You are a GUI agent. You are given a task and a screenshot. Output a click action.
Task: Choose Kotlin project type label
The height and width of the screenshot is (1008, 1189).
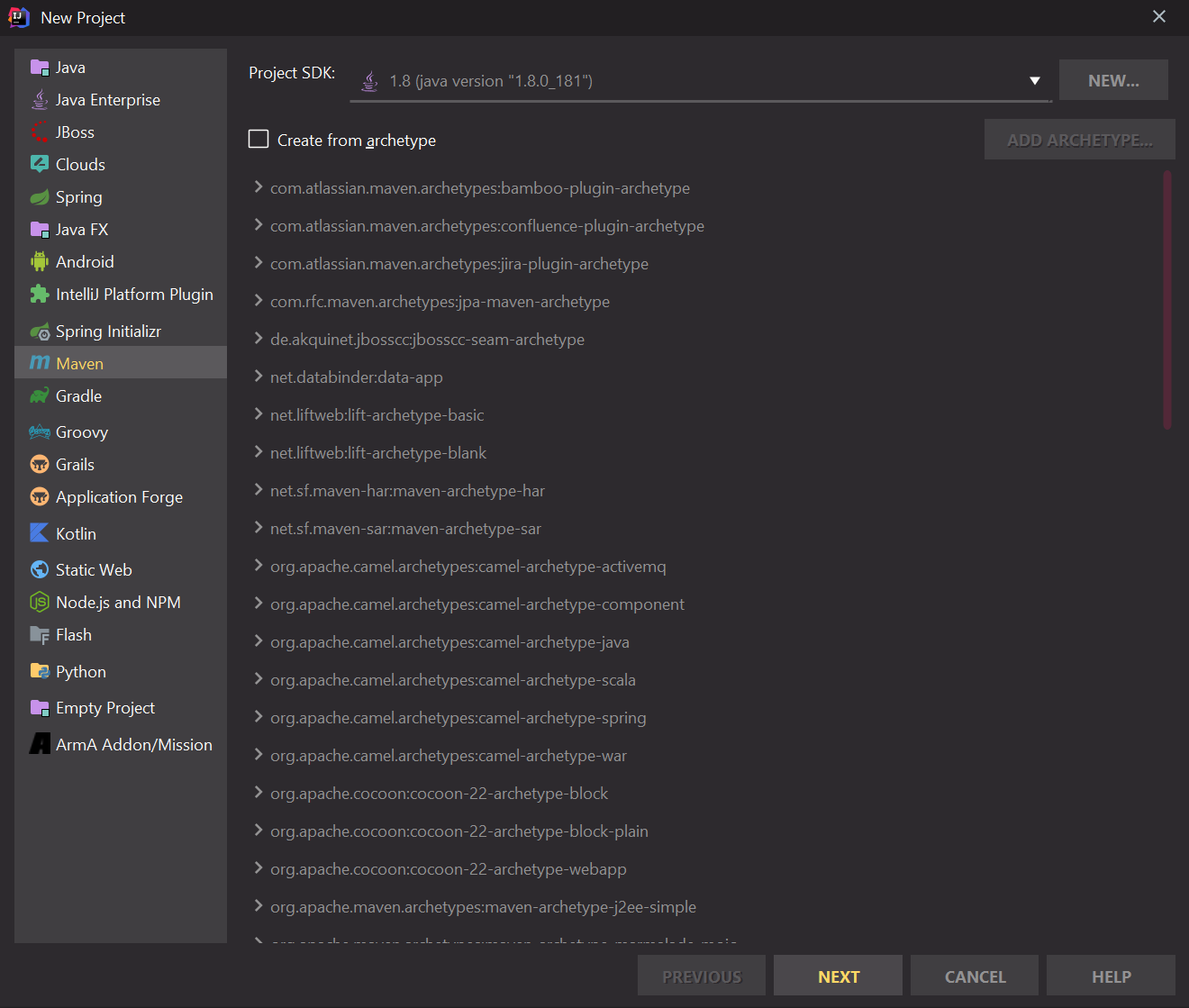click(76, 534)
